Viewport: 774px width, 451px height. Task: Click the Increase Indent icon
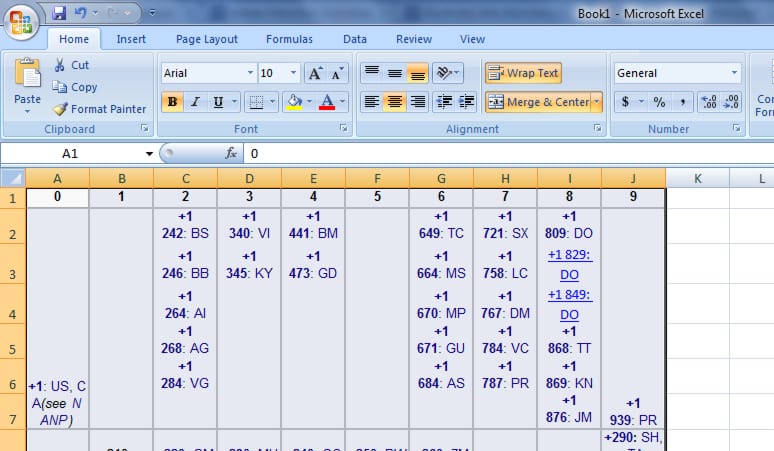(466, 102)
